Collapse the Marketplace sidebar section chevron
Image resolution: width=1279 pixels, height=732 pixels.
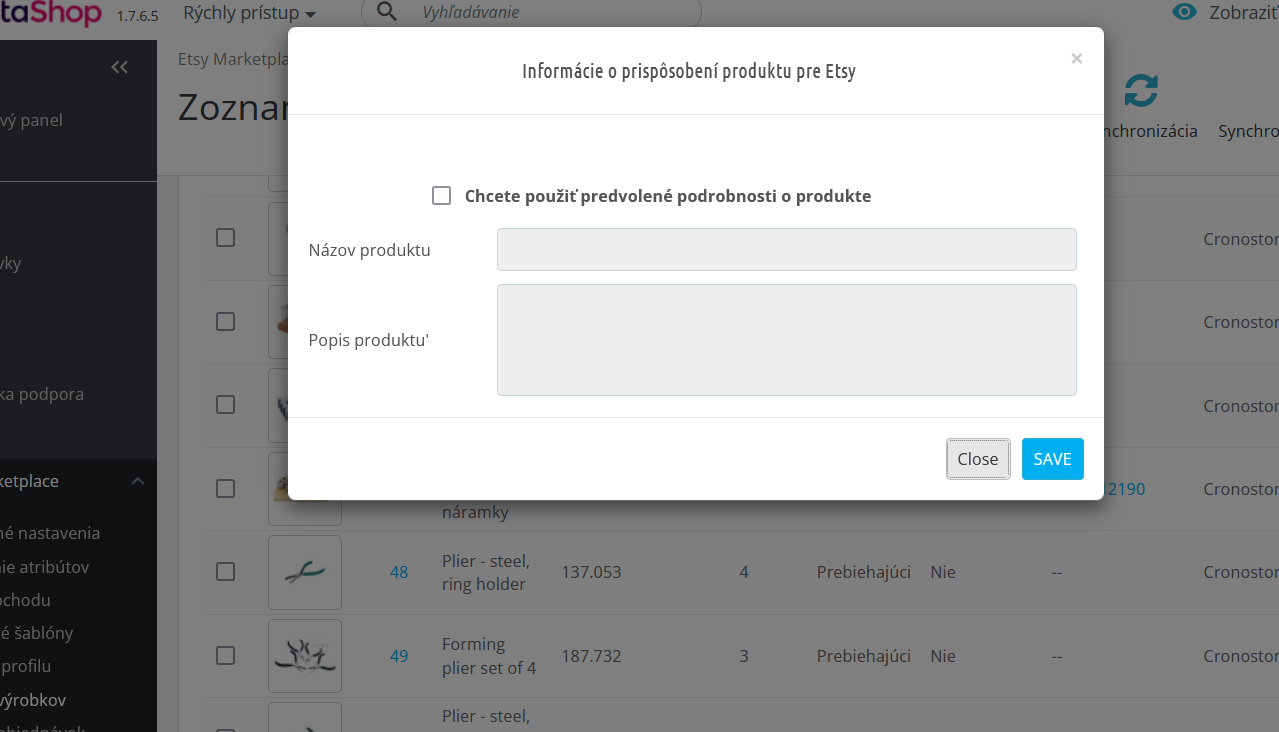[x=138, y=481]
